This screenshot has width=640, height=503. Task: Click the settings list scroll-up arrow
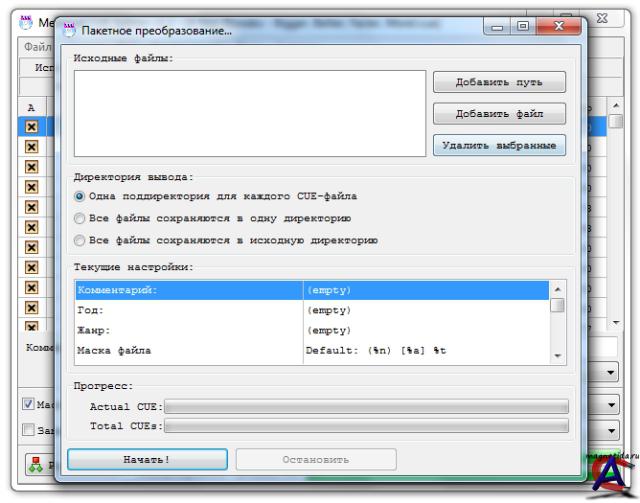558,290
